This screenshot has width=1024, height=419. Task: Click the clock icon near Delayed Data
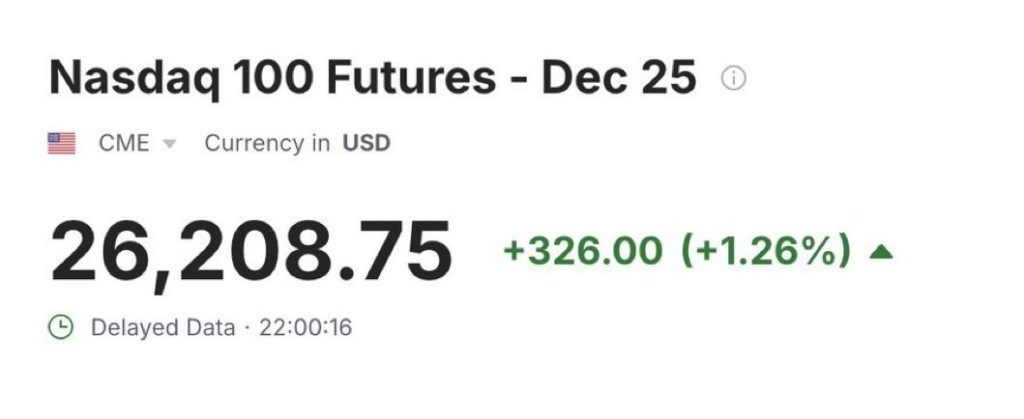(62, 327)
